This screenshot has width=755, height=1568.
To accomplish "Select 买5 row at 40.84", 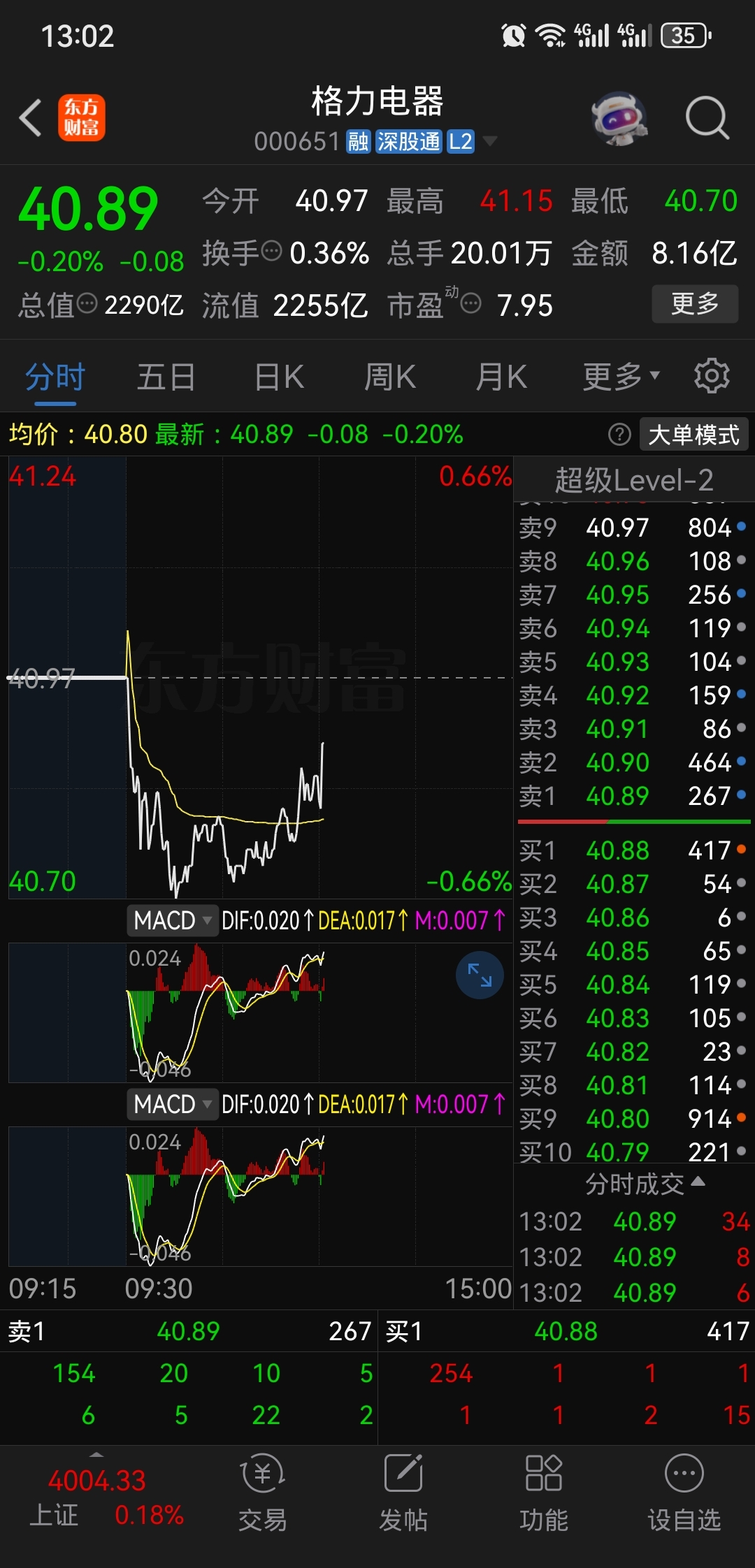I will coord(633,985).
